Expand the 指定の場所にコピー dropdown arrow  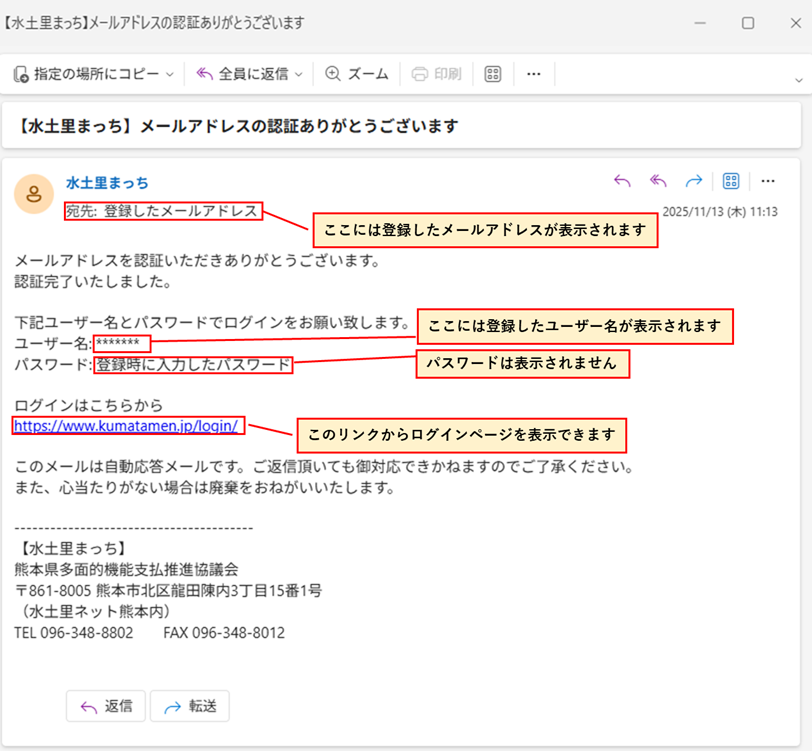[x=170, y=74]
